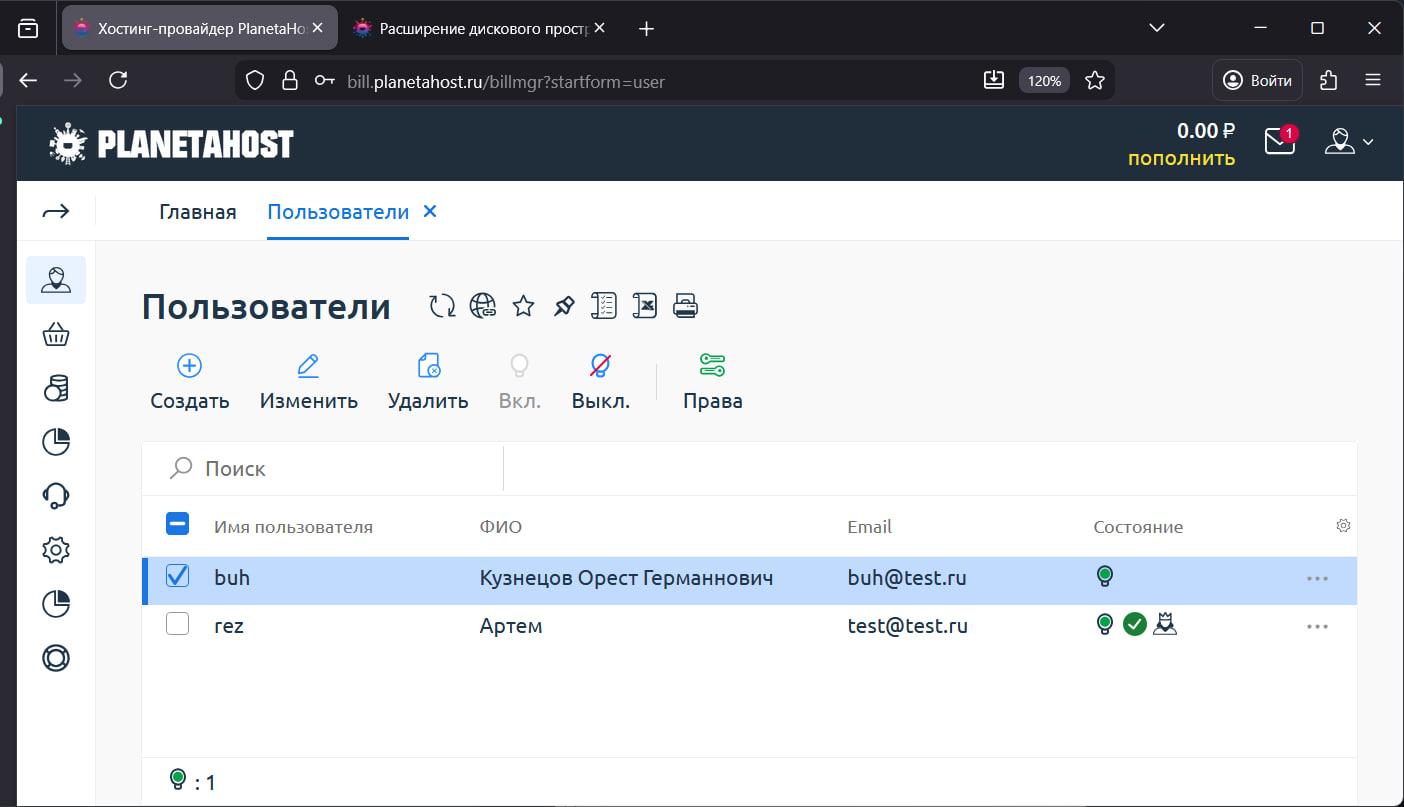Open the browser tabs list chevron
This screenshot has height=807, width=1404.
click(1156, 27)
